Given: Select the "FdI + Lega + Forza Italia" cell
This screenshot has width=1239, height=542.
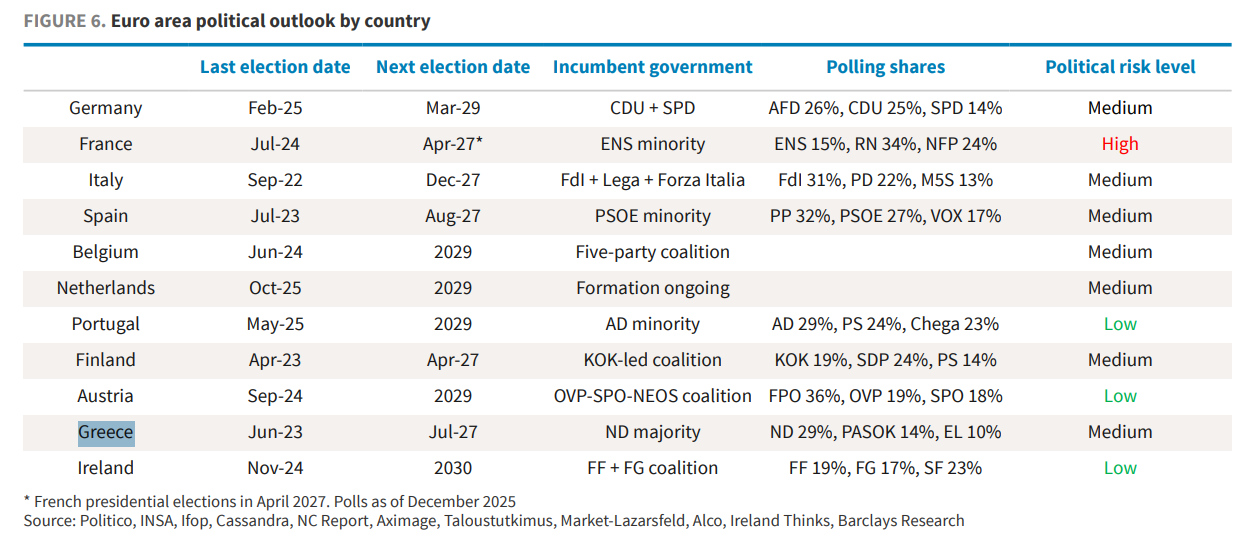Looking at the screenshot, I should tap(652, 180).
